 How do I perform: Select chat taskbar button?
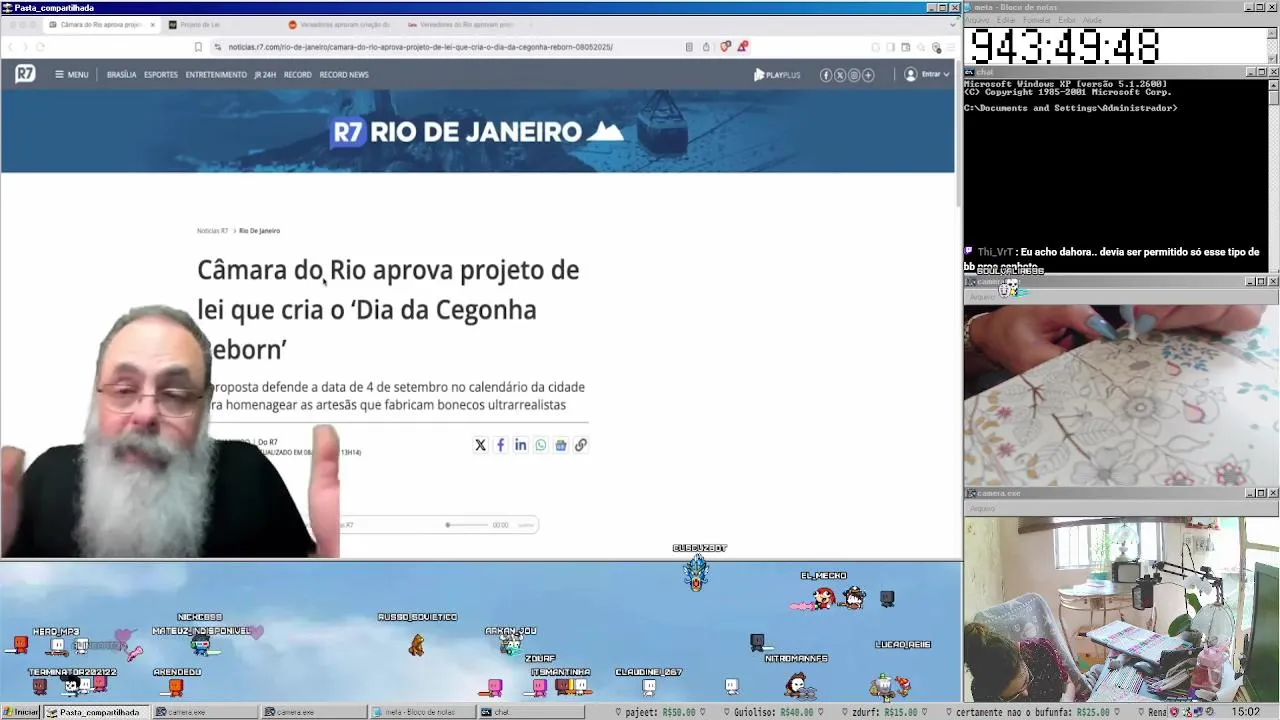(x=530, y=712)
